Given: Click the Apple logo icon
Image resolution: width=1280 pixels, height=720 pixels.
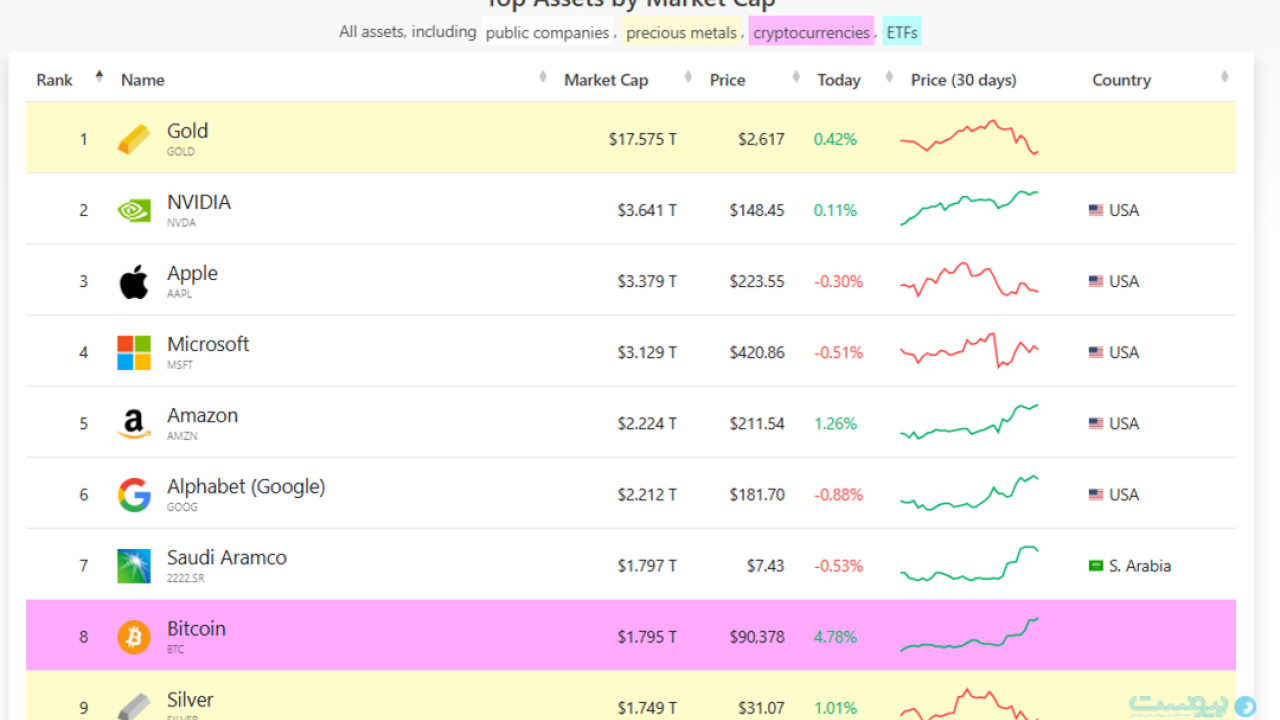Looking at the screenshot, I should [134, 282].
